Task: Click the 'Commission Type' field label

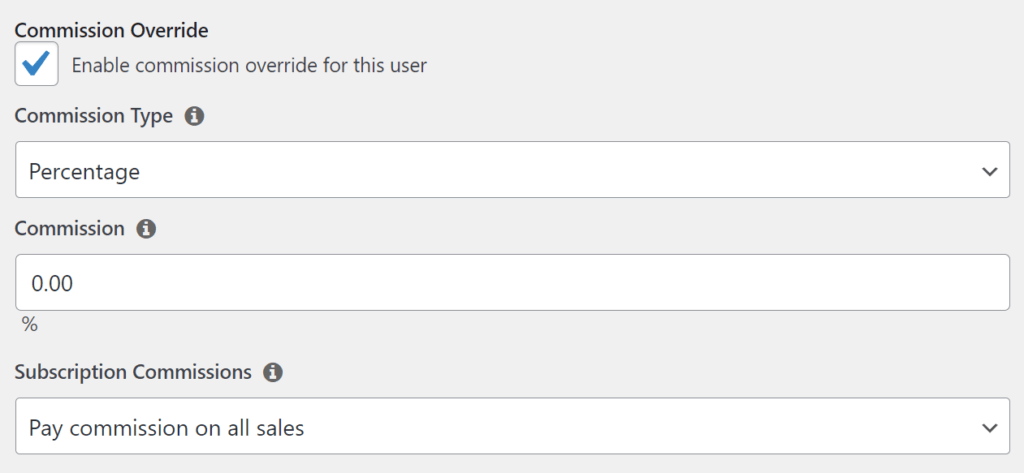Action: [94, 116]
